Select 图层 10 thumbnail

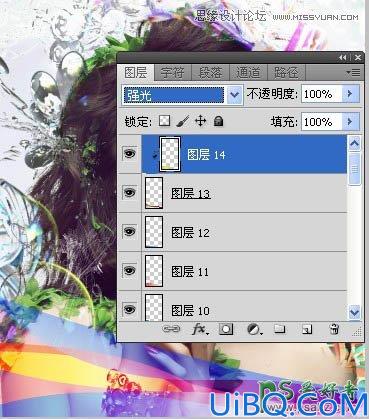(154, 307)
